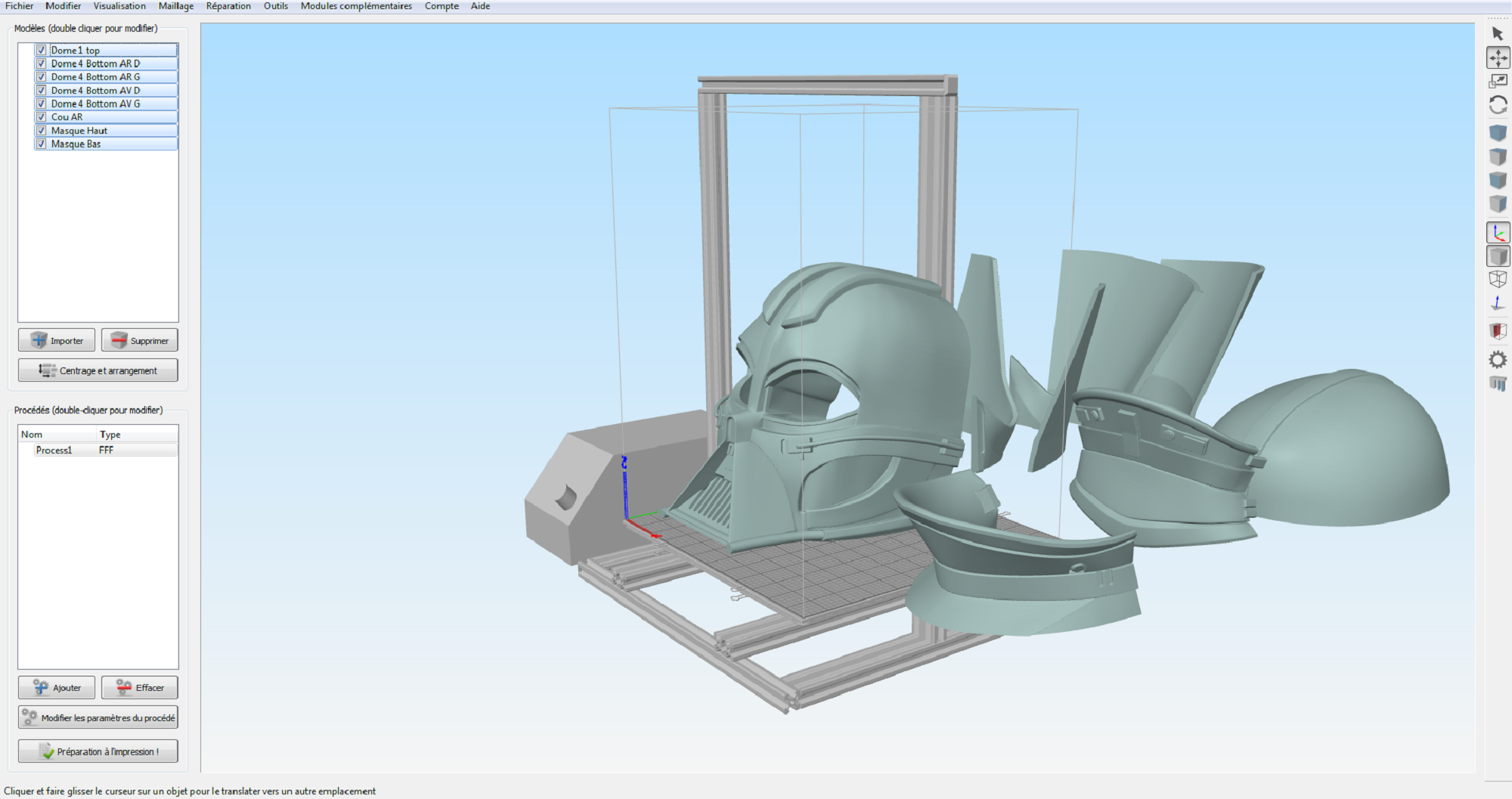Toggle the coordinate axes display icon

[x=1498, y=233]
